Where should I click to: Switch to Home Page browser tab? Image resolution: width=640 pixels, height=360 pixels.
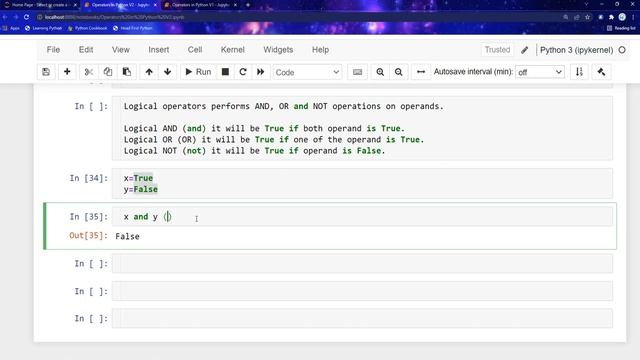(40, 5)
